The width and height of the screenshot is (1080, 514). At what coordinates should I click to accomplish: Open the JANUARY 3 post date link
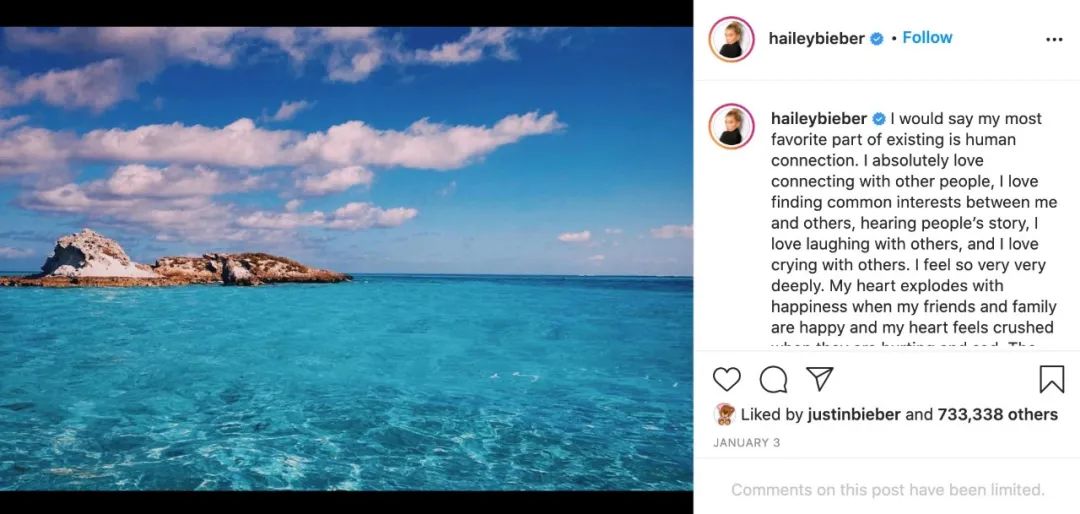[x=747, y=443]
